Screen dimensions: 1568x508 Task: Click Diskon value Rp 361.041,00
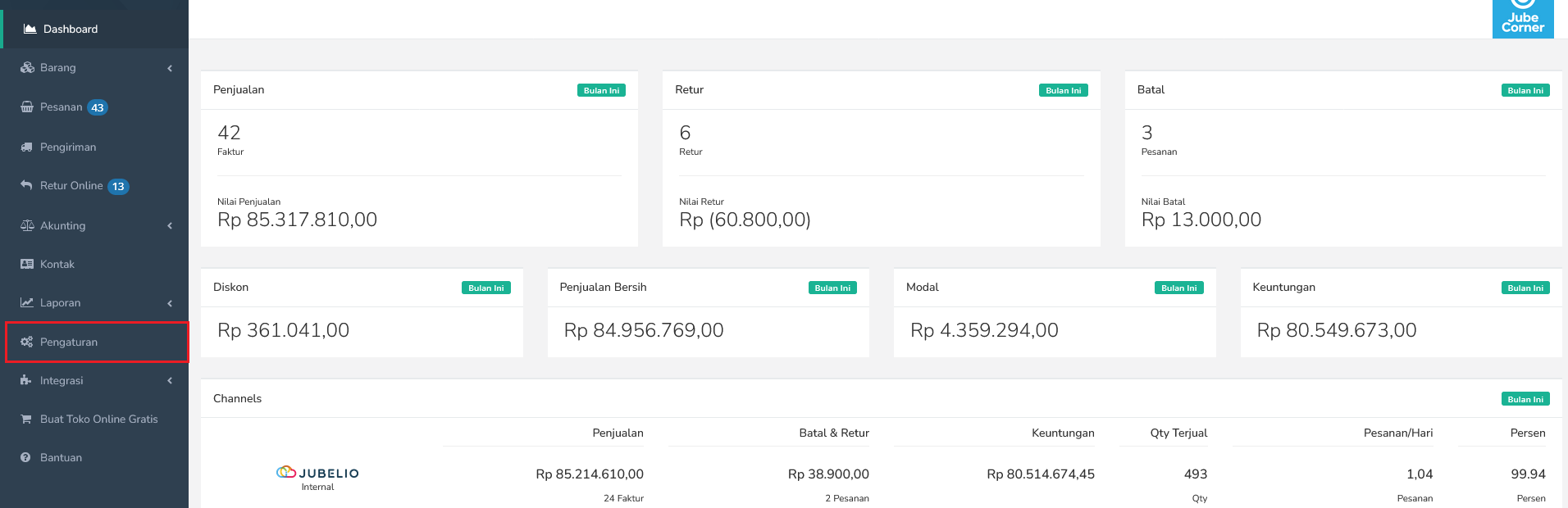click(283, 330)
